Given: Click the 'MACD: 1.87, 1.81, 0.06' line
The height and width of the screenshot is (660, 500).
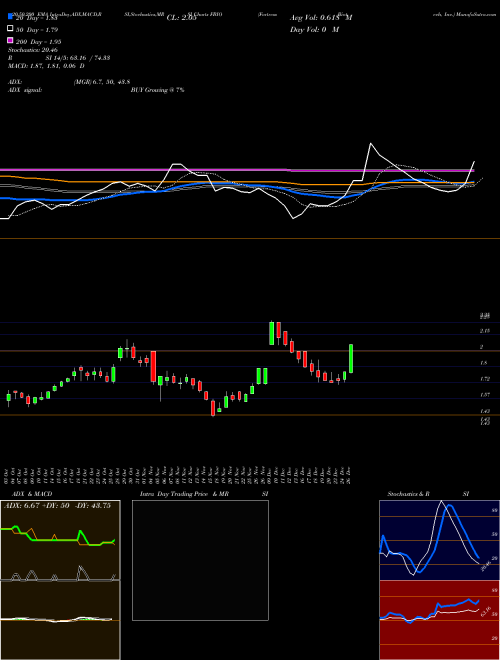Looking at the screenshot, I should [x=46, y=66].
